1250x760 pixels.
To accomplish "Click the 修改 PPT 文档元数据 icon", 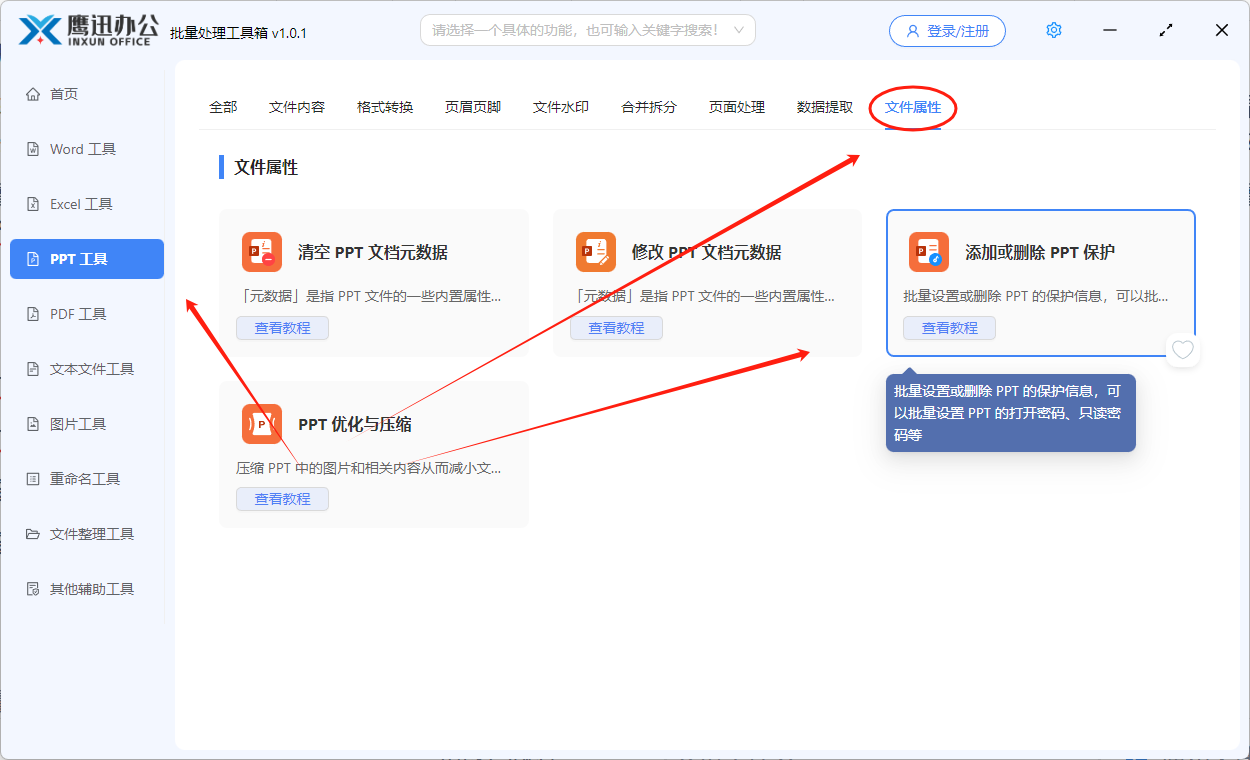I will pyautogui.click(x=596, y=252).
